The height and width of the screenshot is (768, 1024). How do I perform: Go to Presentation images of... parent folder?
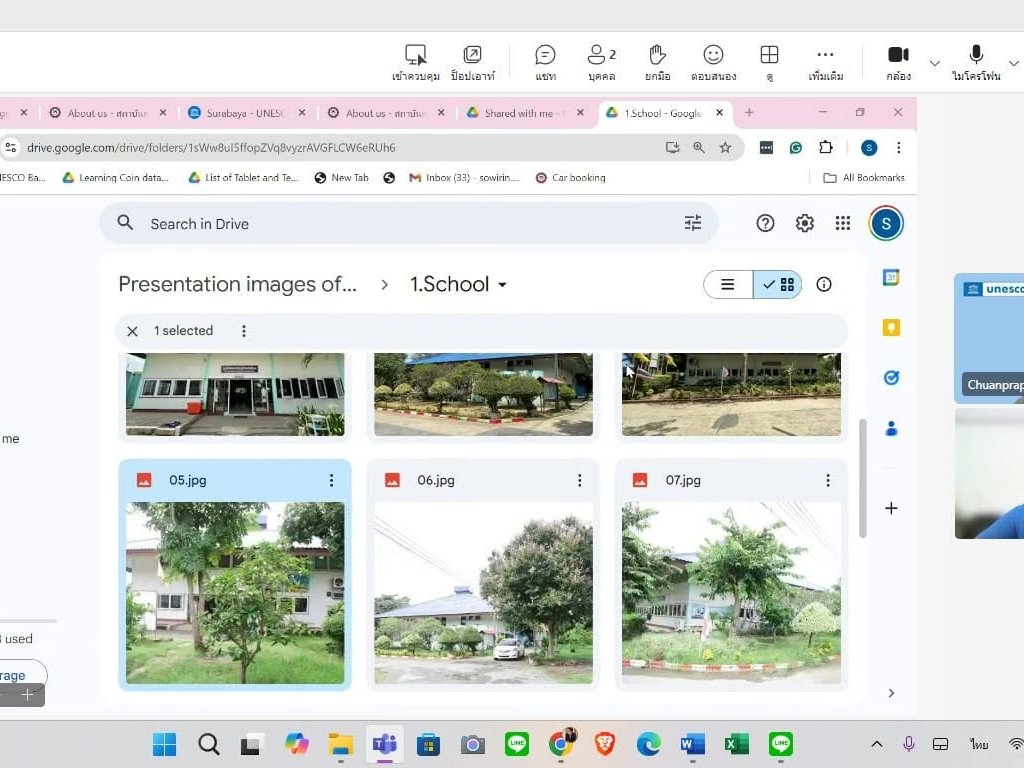(238, 284)
